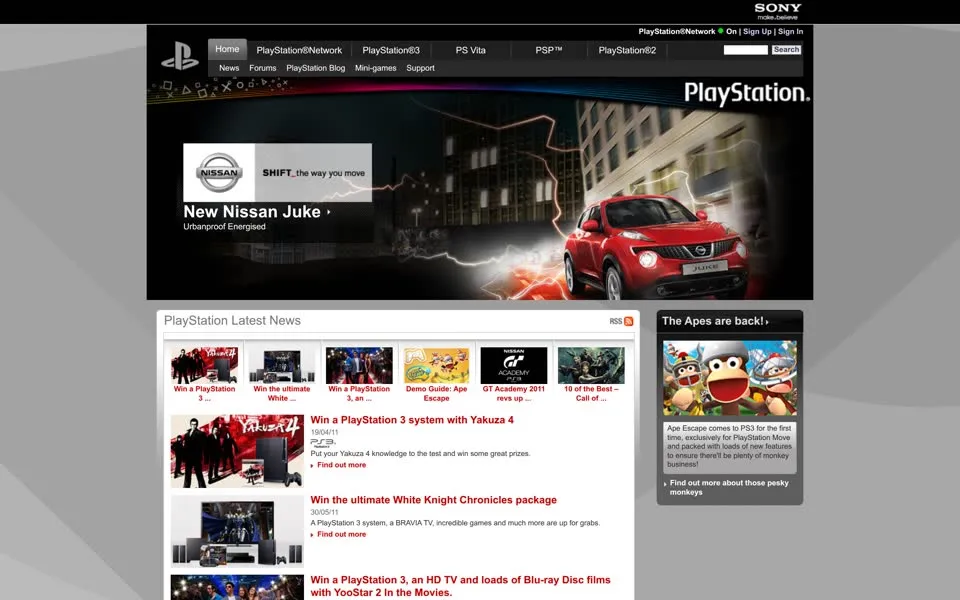Open the New Nissan Juke headline
Screen dimensions: 960x600
coord(252,212)
